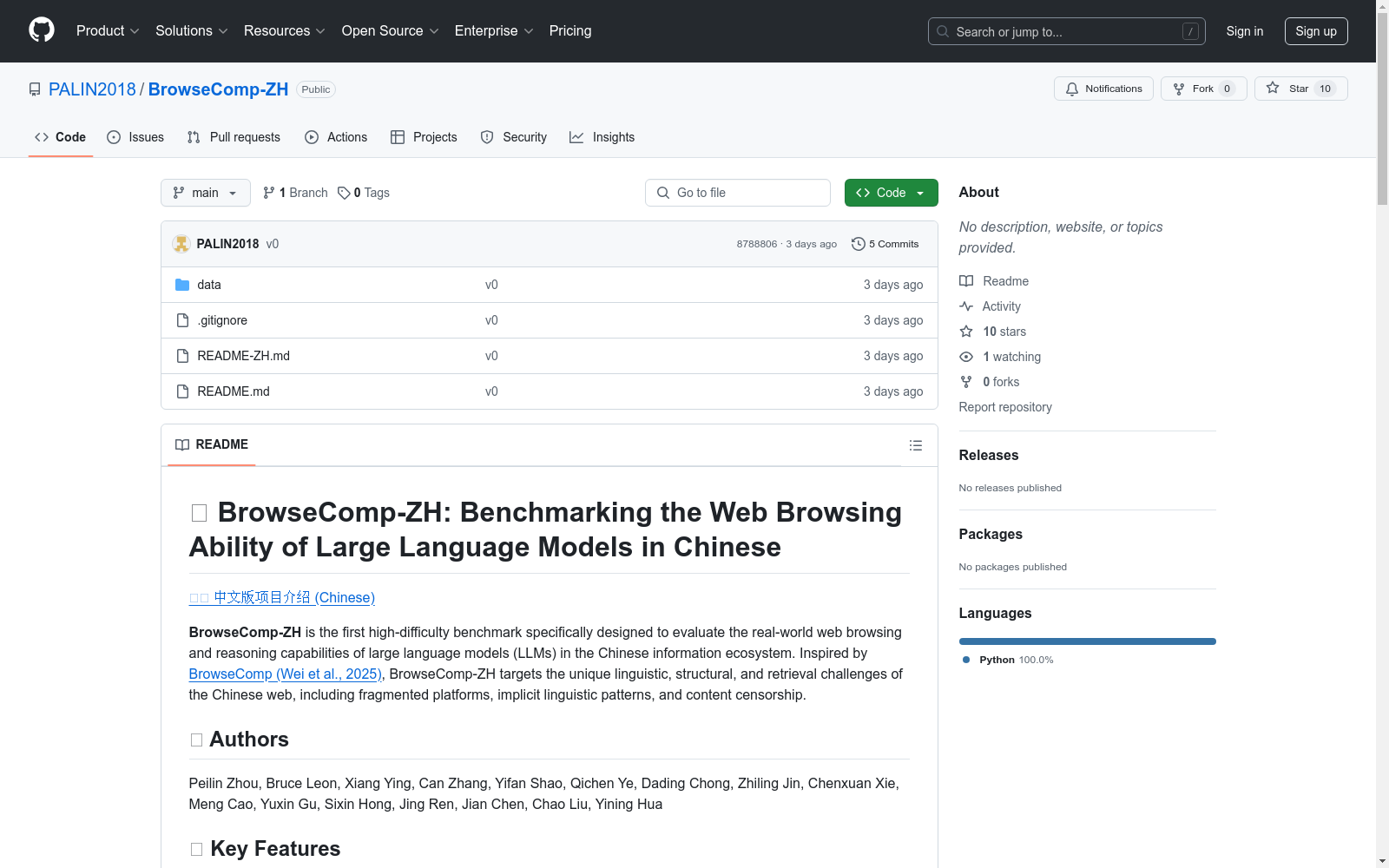Open the README-ZH.md file name
This screenshot has width=1389, height=868.
(244, 356)
